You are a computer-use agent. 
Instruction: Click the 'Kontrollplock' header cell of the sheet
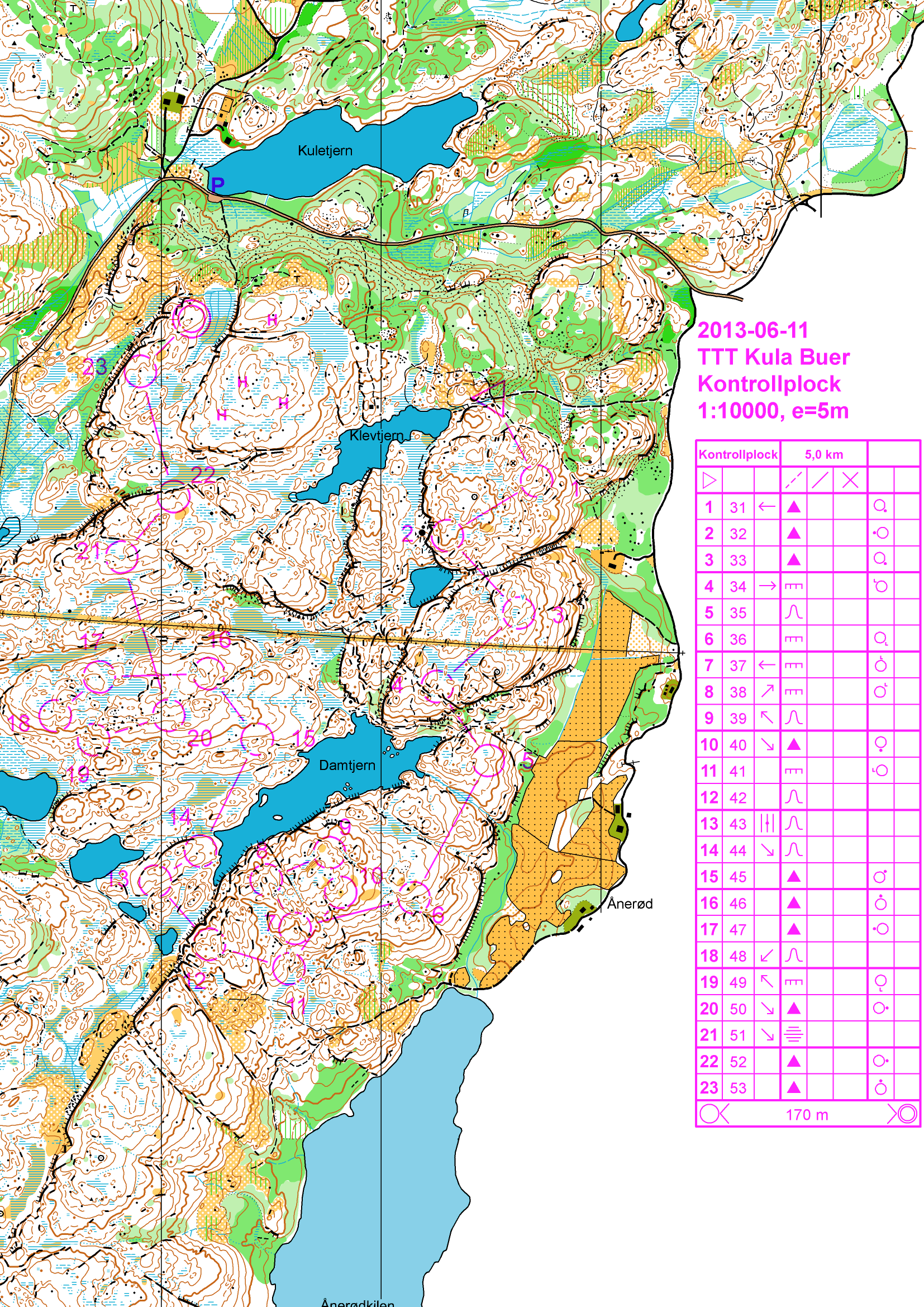[738, 454]
